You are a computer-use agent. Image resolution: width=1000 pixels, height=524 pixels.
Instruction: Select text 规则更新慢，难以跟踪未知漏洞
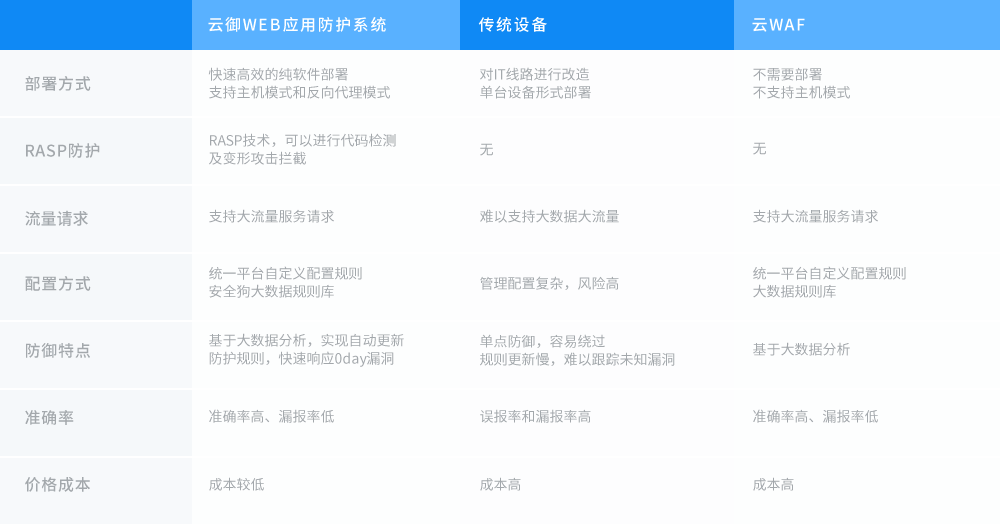577,359
